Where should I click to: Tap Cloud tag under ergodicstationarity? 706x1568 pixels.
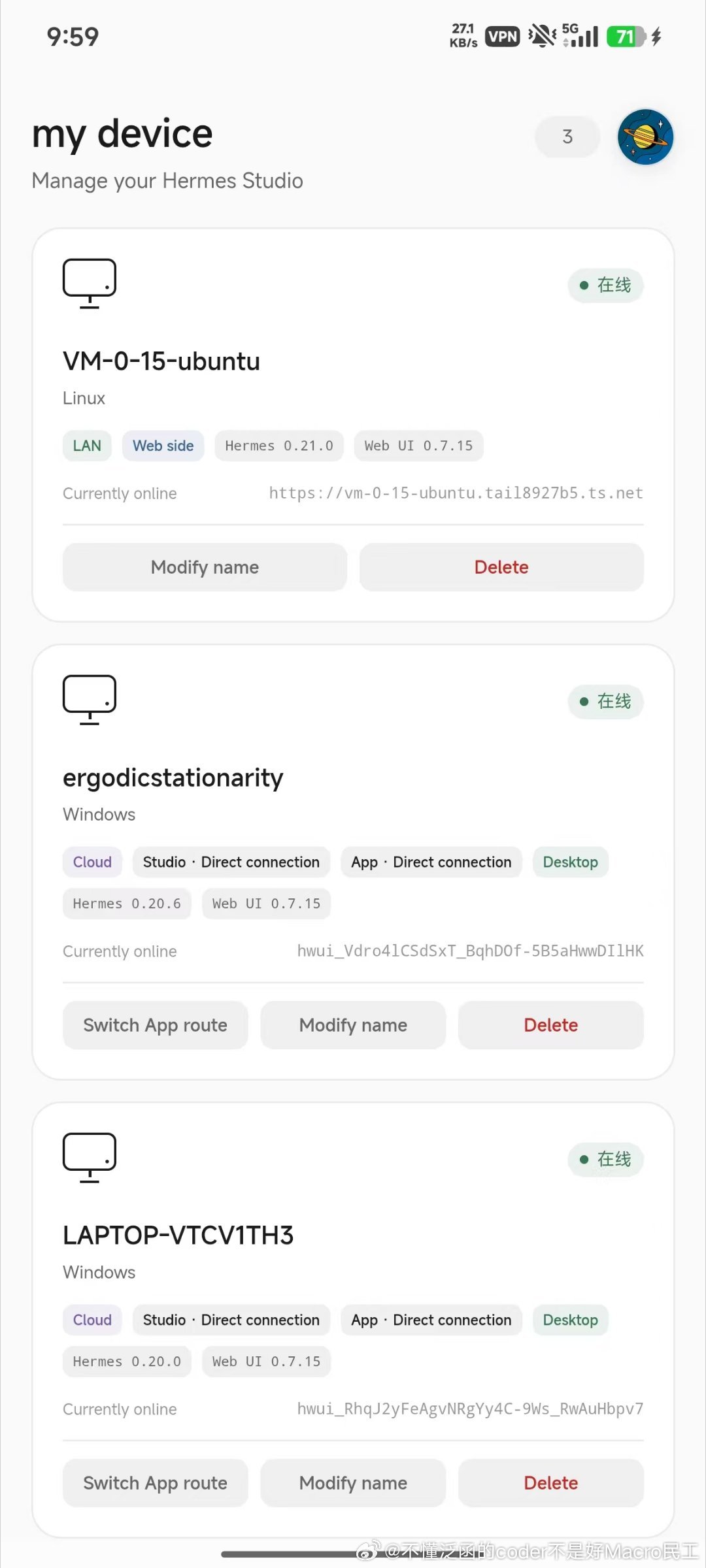(x=92, y=862)
